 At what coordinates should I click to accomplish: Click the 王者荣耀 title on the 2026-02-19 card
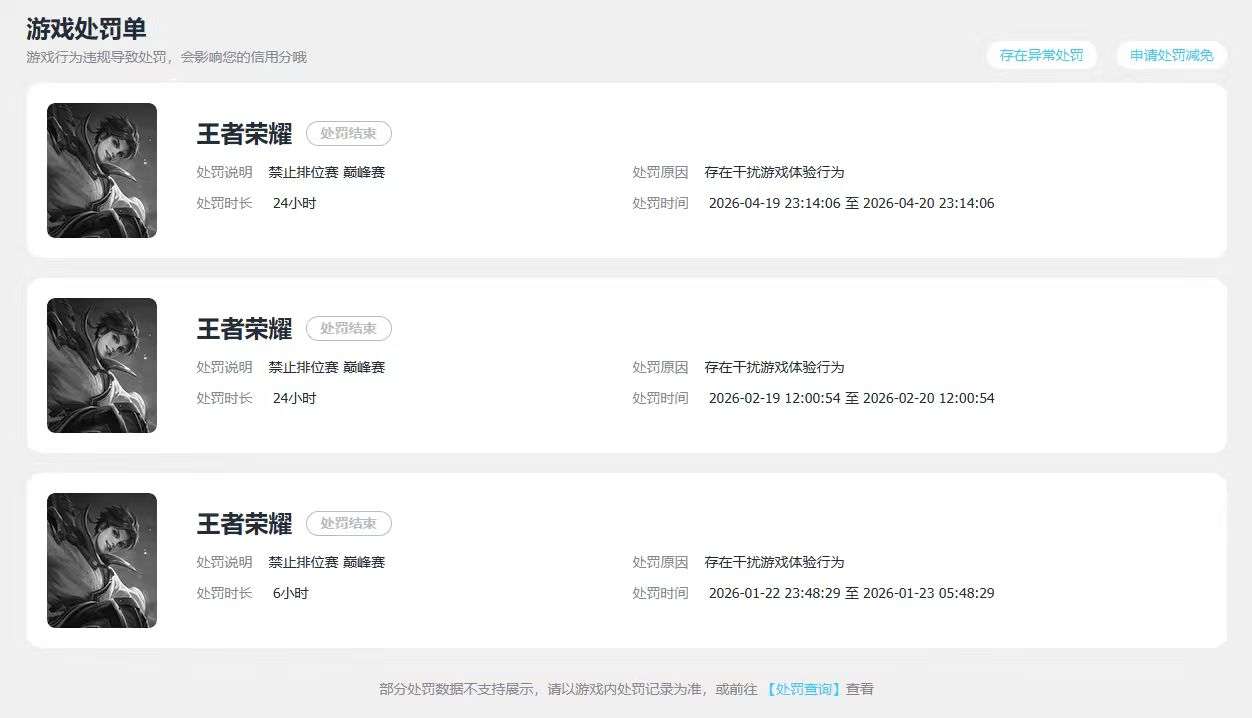[x=244, y=328]
